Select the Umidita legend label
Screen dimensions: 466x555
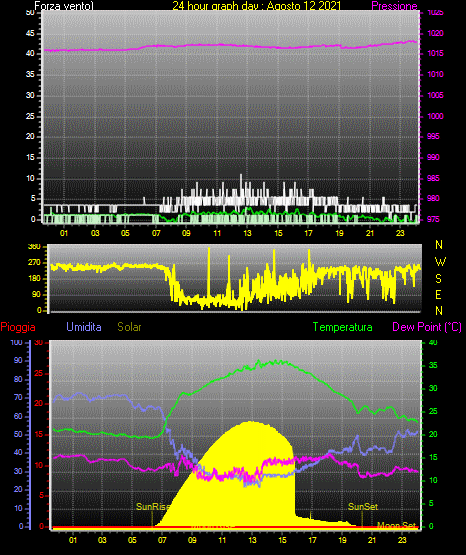tap(84, 327)
